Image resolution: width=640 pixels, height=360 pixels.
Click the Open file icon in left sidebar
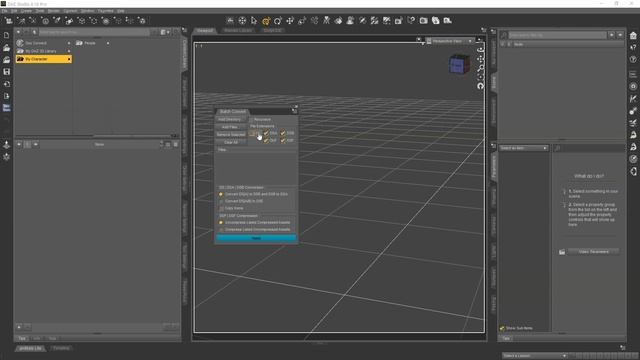point(7,48)
